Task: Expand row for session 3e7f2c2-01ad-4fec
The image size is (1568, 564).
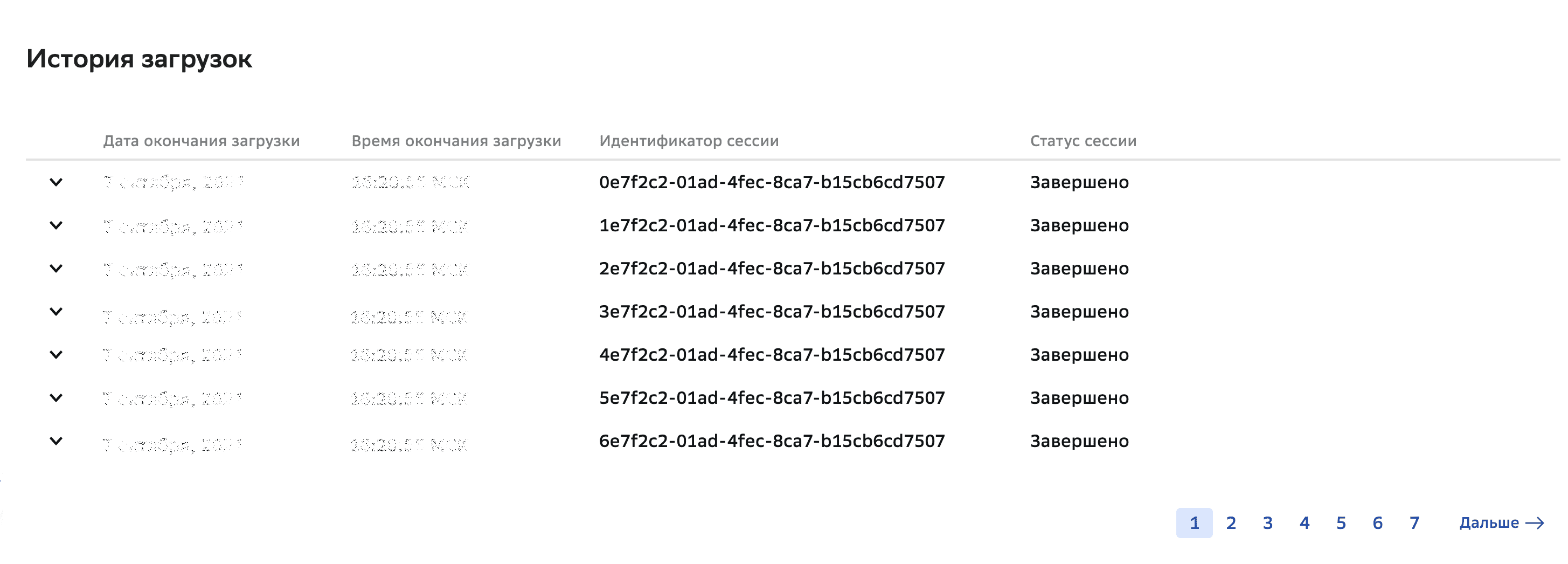Action: 56,312
